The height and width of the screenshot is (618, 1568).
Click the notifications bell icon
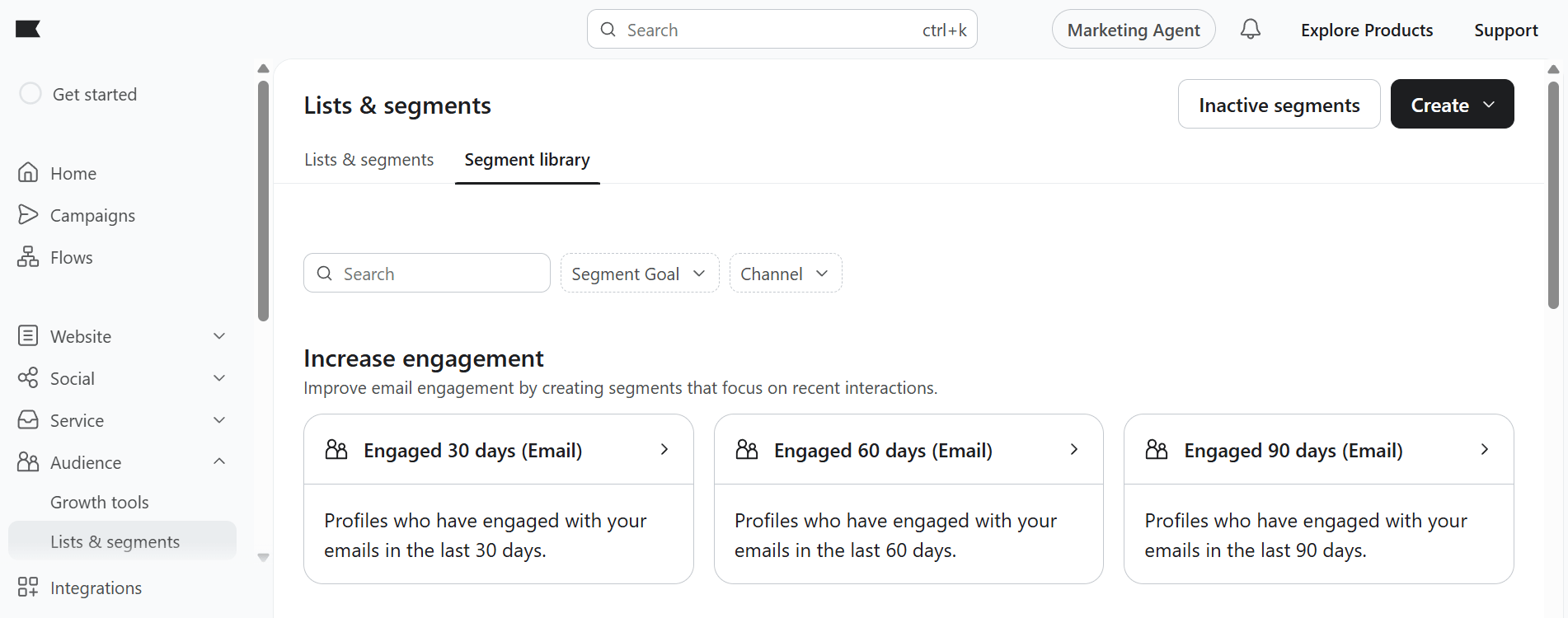(x=1251, y=30)
